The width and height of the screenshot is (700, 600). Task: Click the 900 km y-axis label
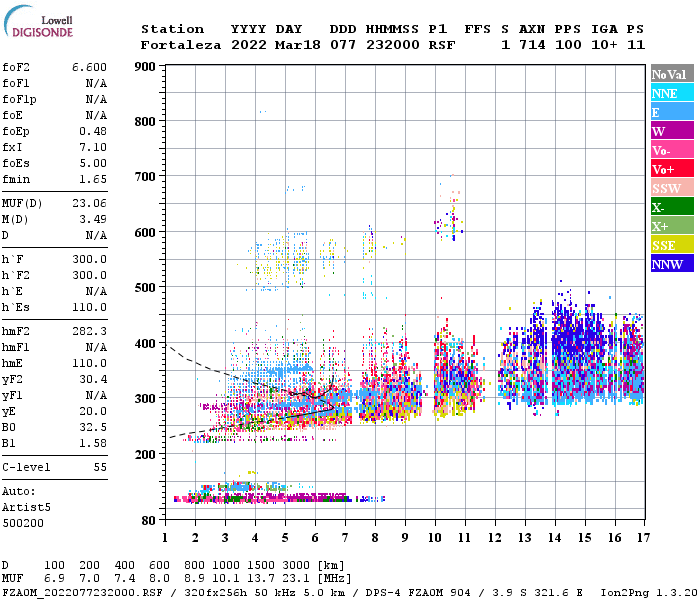145,67
